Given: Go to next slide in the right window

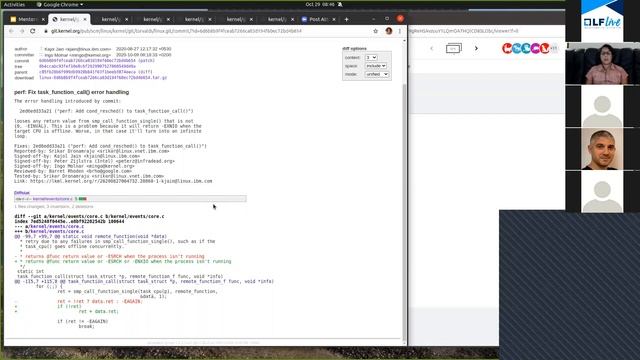Looking at the screenshot, I should tap(476, 48).
